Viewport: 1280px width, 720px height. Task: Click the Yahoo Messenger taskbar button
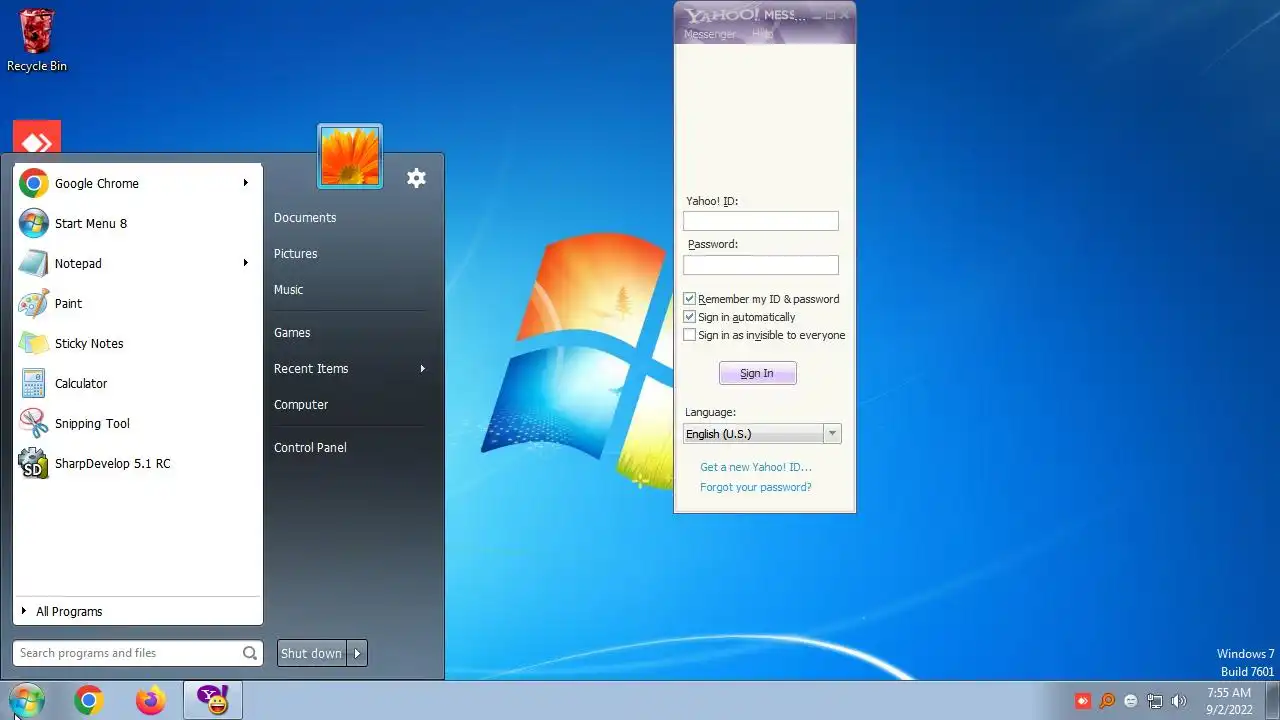pyautogui.click(x=213, y=701)
